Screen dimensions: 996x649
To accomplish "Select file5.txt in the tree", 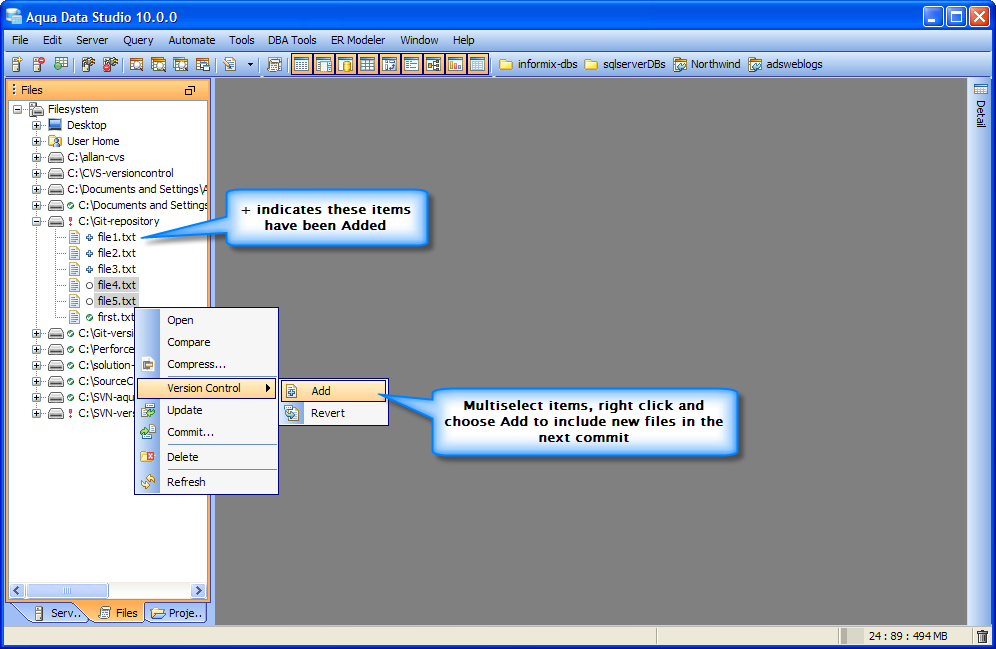I will click(x=116, y=301).
